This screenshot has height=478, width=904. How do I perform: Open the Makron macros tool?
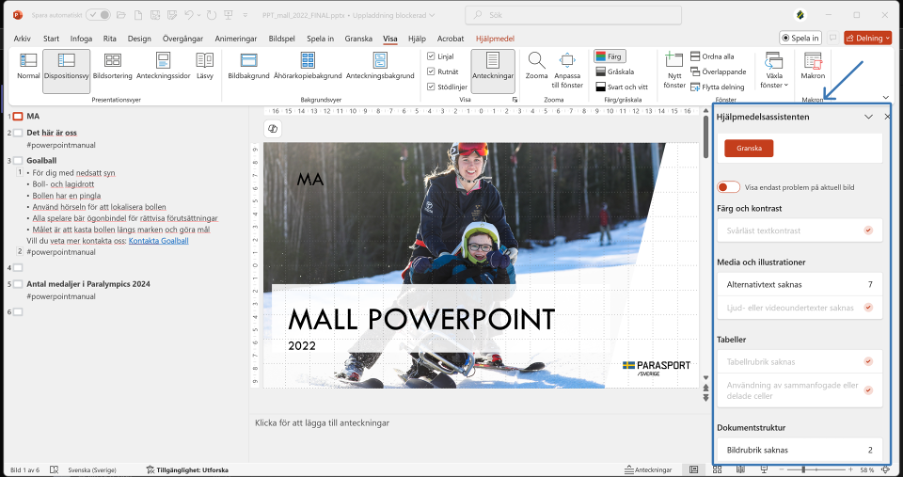tap(812, 66)
